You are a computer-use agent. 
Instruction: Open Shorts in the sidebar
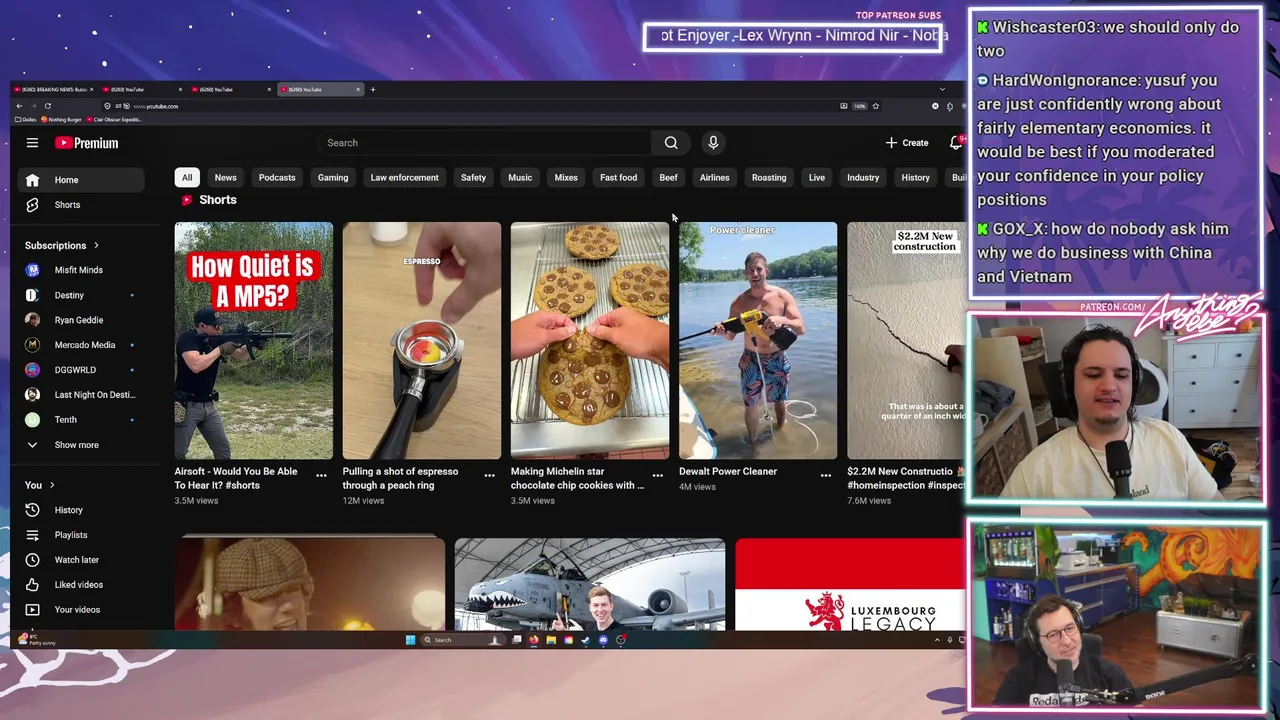coord(81,205)
